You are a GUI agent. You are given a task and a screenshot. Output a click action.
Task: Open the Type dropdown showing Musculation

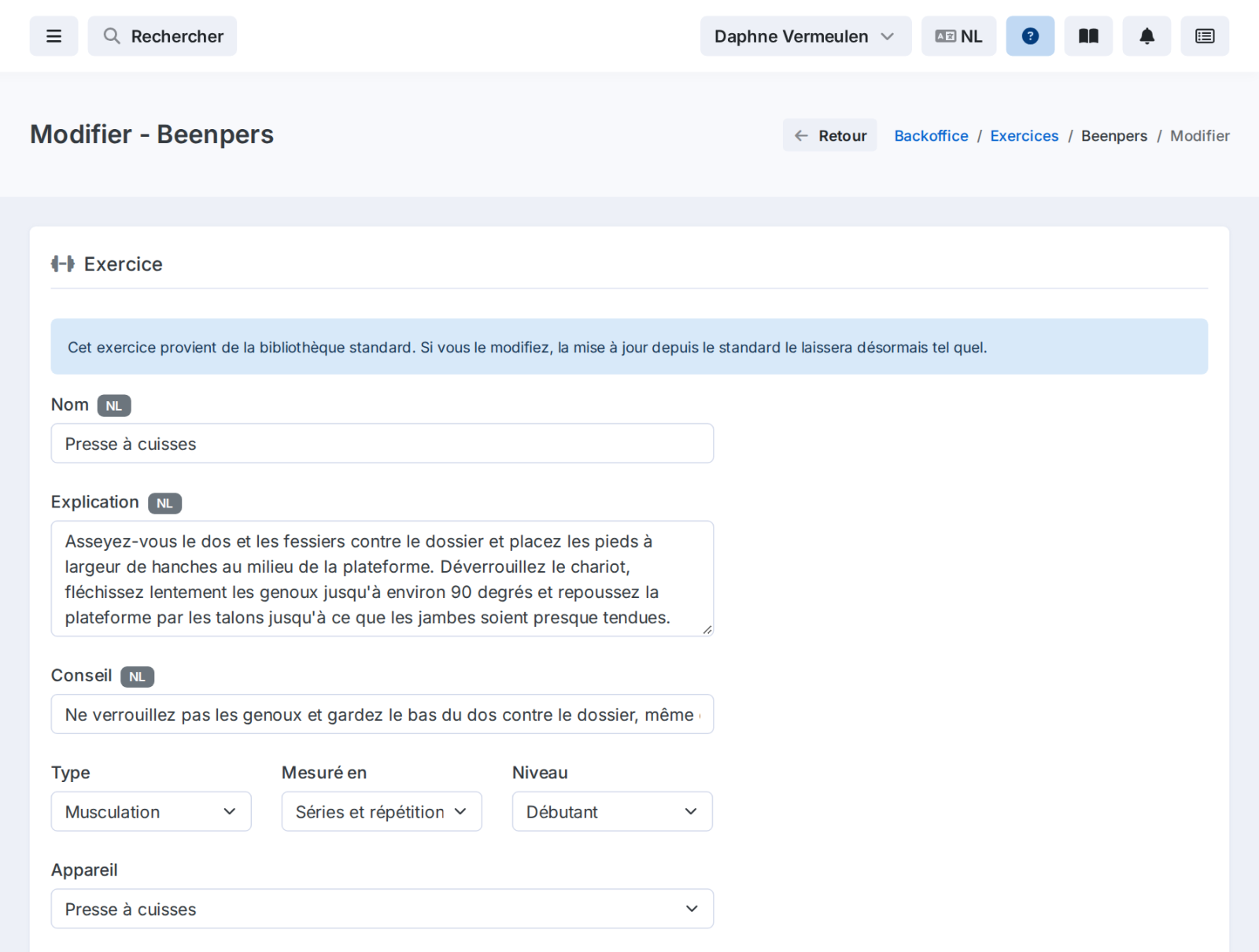pos(151,811)
